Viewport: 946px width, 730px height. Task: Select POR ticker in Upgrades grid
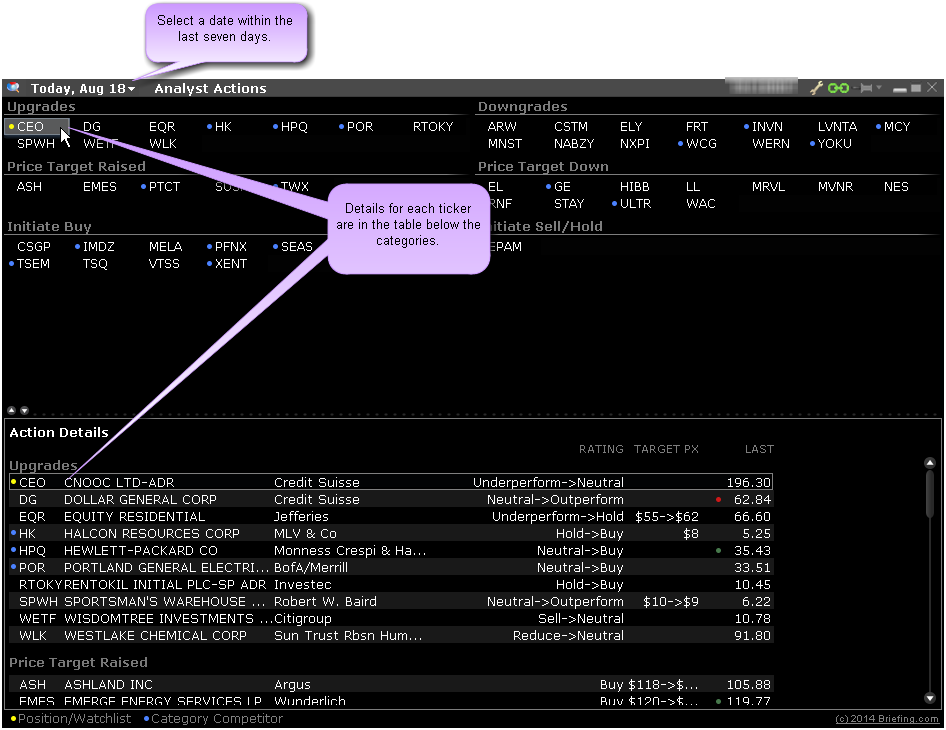point(360,127)
